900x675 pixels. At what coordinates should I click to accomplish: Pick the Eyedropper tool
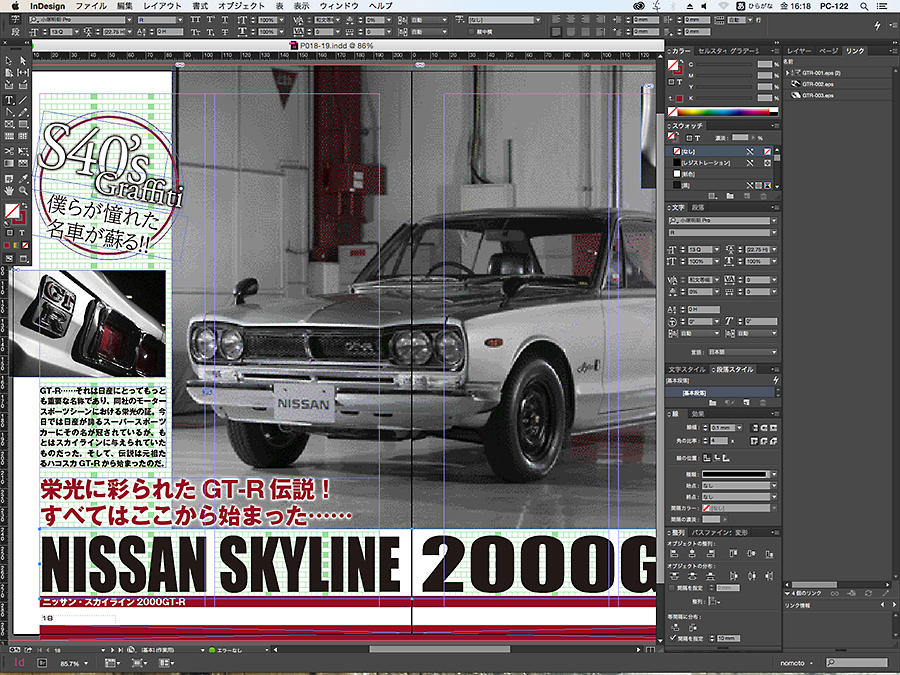[x=23, y=179]
